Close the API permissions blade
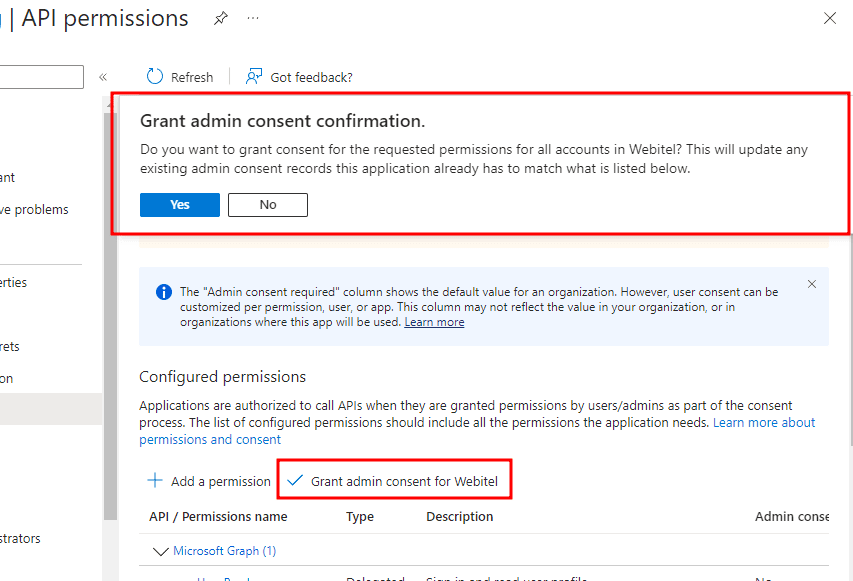Screen dimensions: 853x581 coord(830,18)
